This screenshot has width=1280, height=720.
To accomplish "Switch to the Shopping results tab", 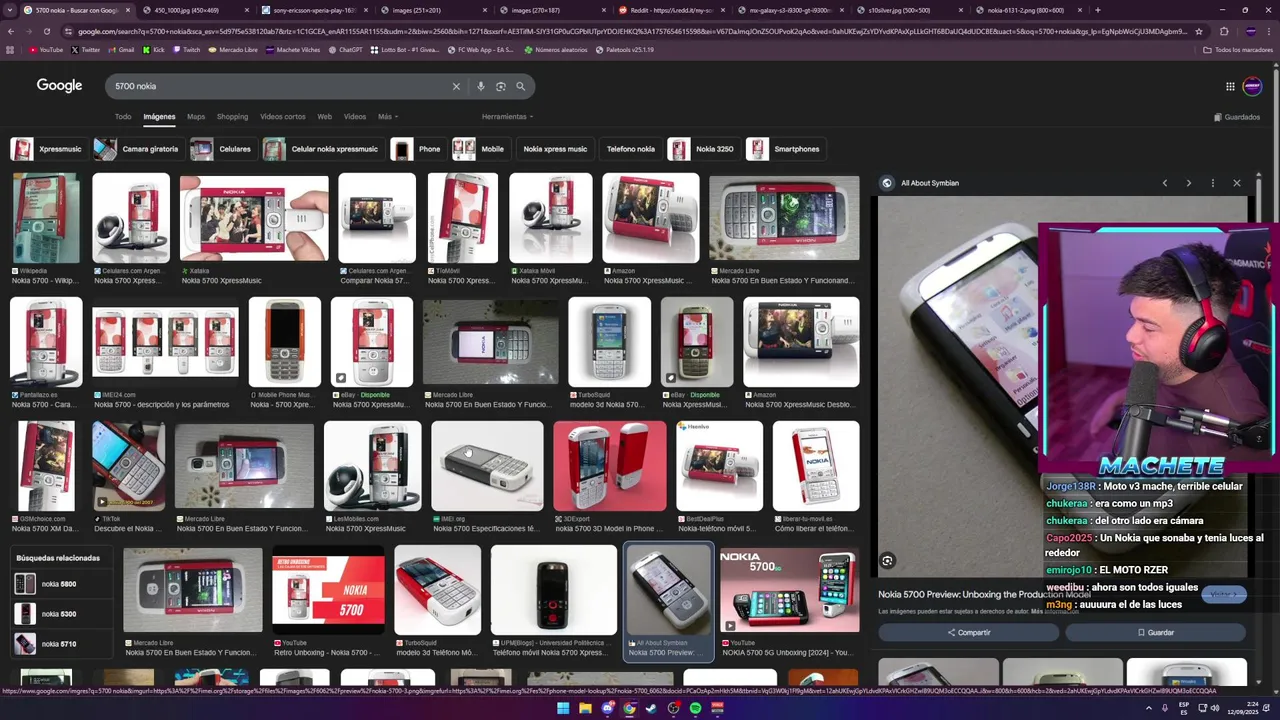I will point(232,117).
